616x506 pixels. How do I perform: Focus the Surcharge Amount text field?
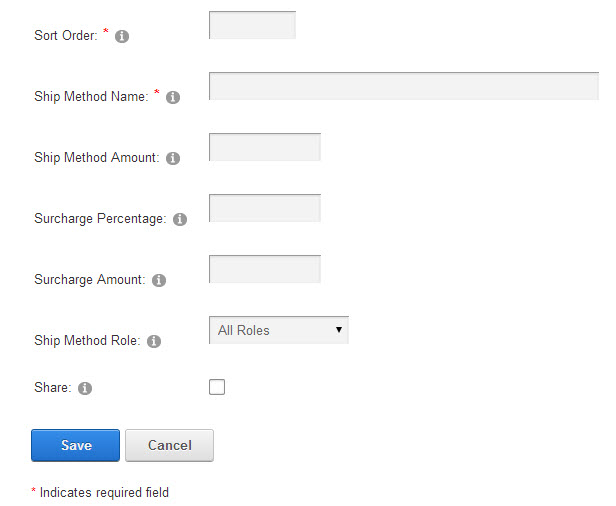[265, 269]
